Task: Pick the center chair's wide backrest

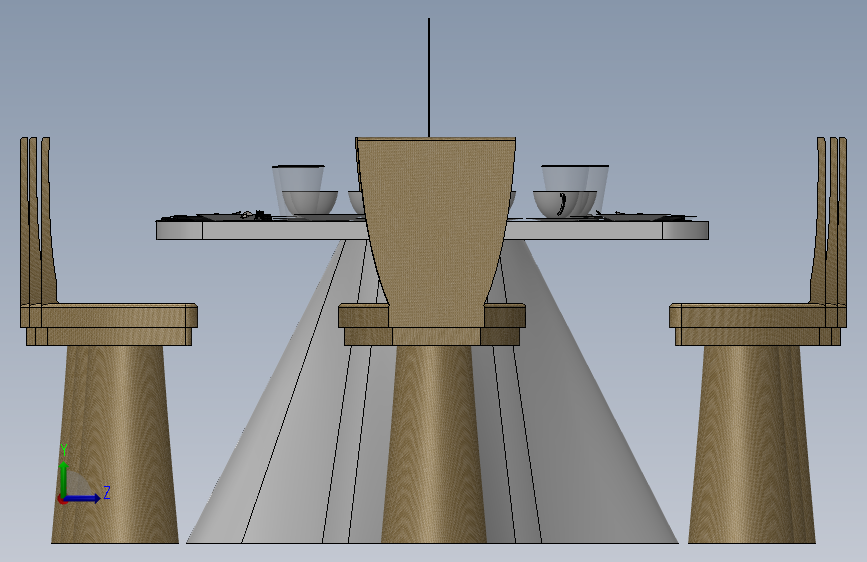Action: (x=436, y=232)
